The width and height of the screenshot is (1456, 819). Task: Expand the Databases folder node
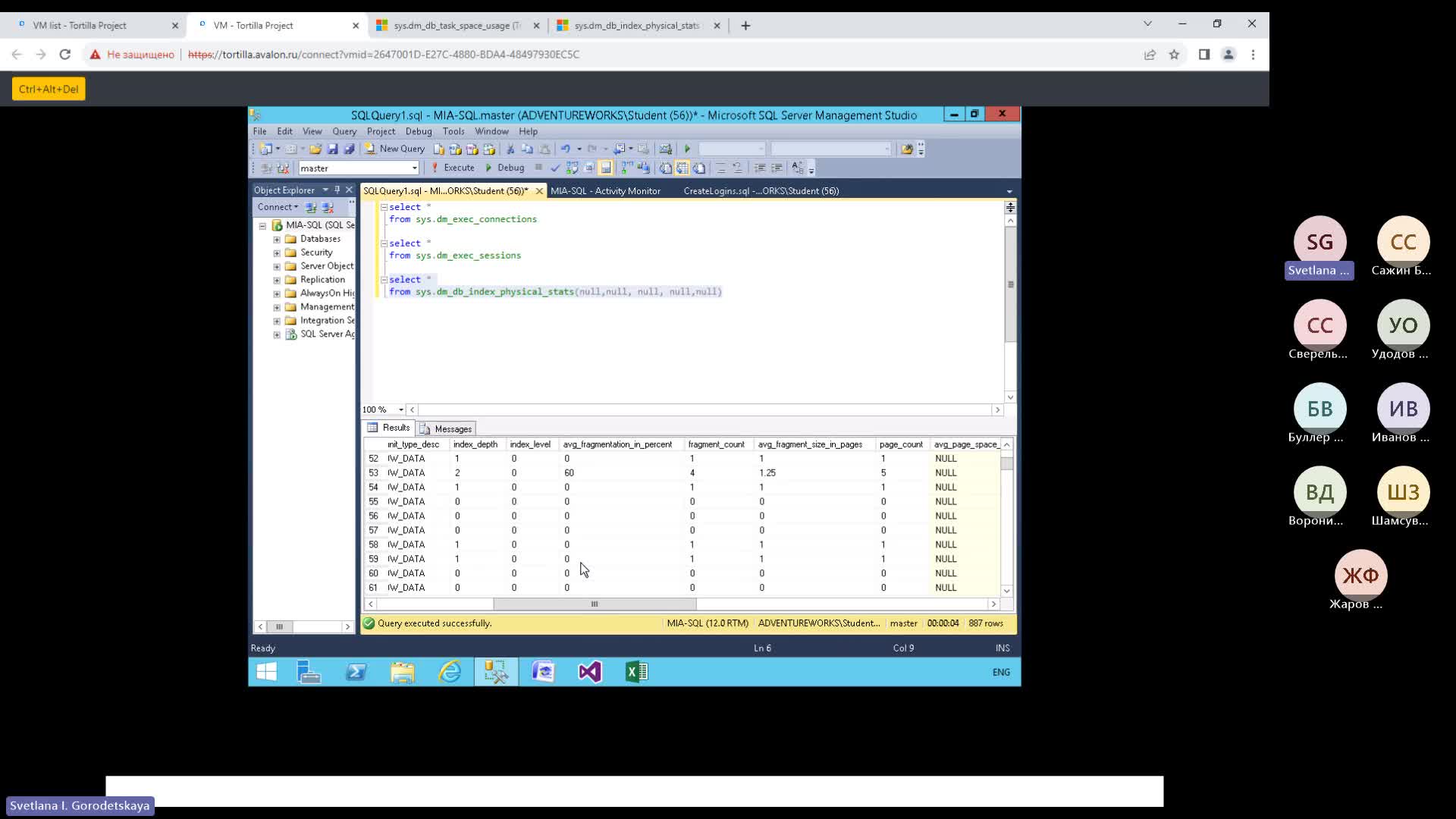[277, 240]
